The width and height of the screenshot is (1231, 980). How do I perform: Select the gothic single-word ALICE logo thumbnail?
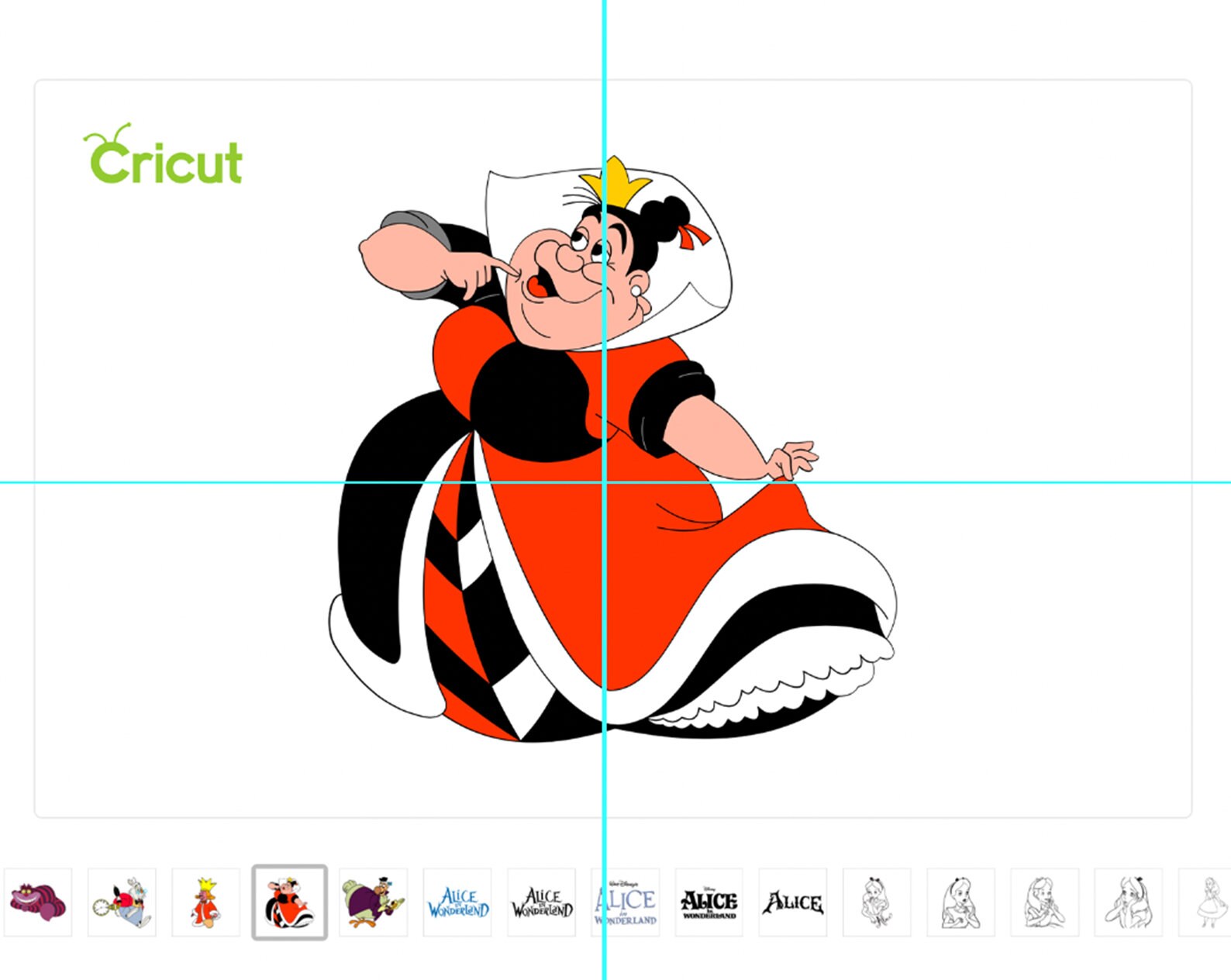[792, 902]
